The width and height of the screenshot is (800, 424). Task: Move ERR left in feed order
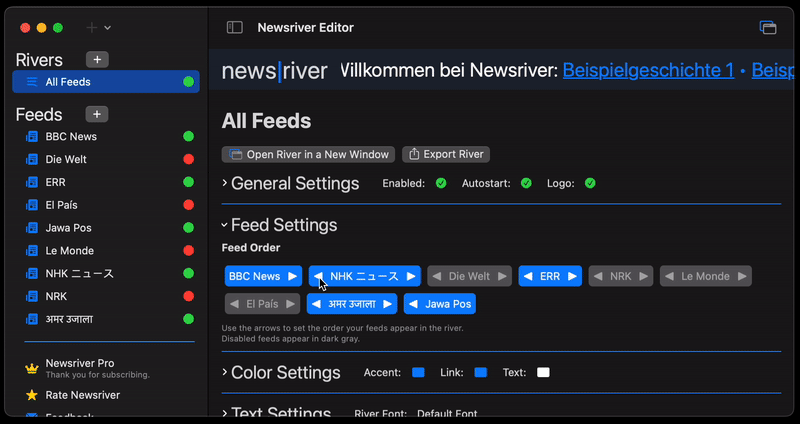528,276
